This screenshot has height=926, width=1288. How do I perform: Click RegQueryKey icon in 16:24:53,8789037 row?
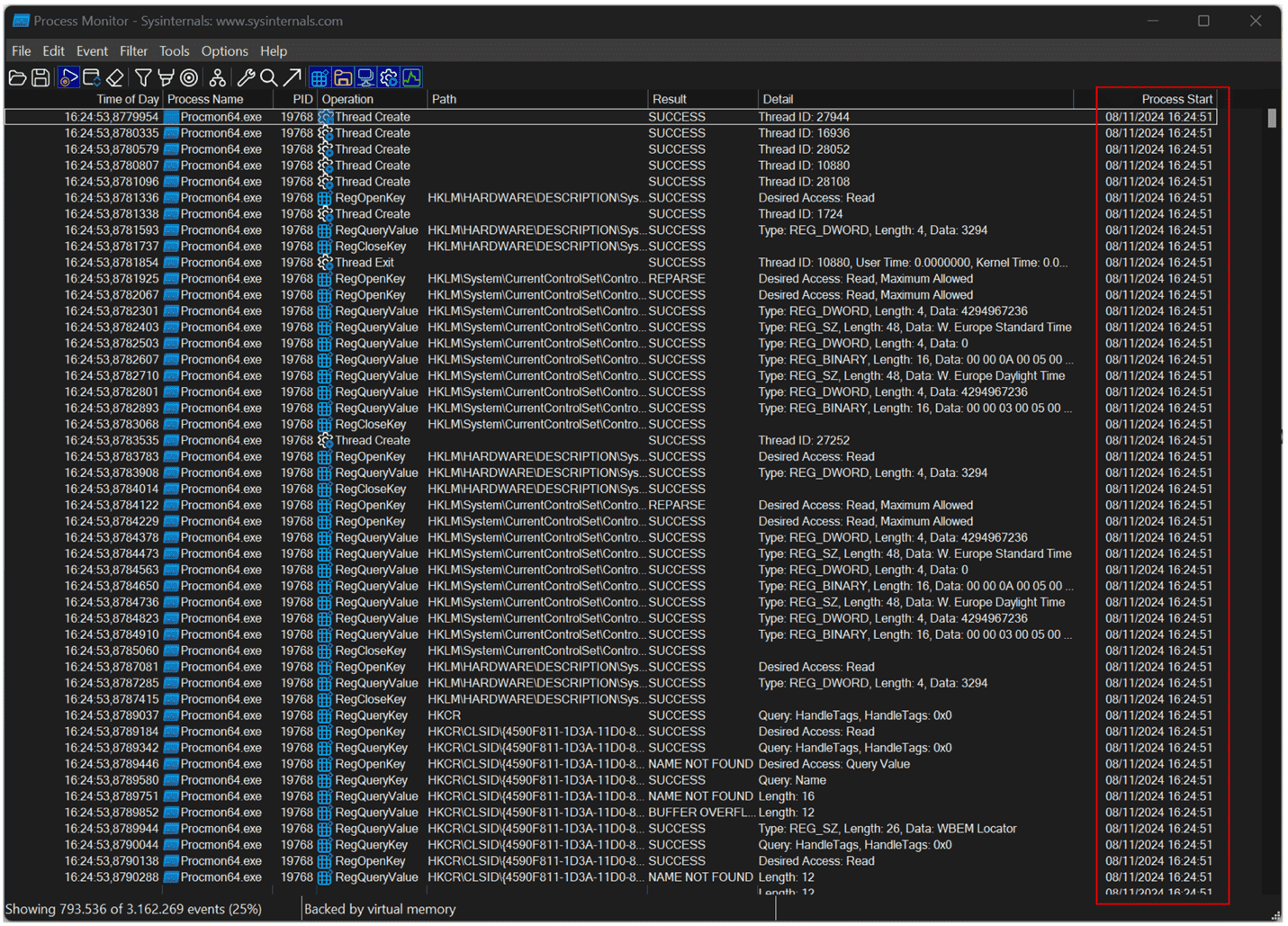coord(326,715)
